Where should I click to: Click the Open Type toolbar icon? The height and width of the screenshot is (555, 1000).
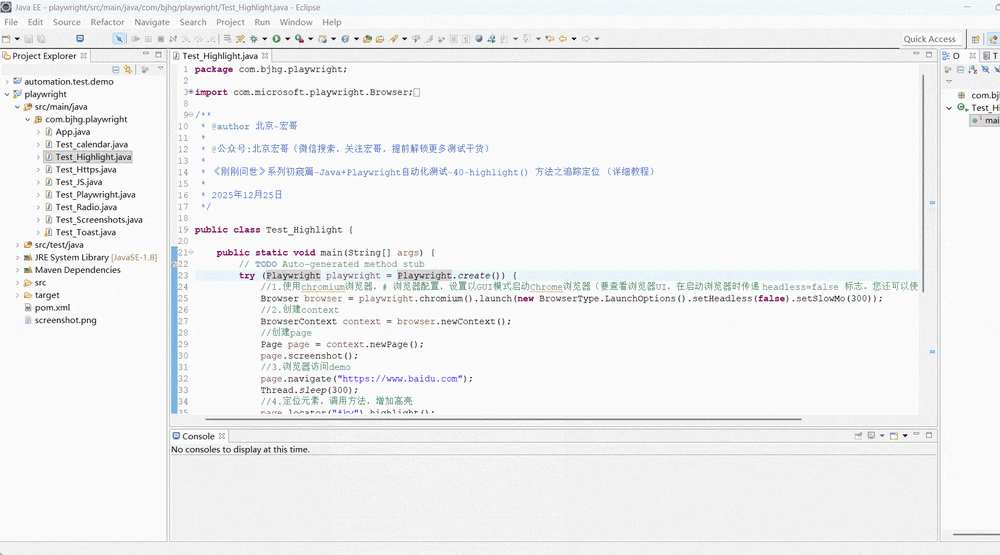coord(367,39)
